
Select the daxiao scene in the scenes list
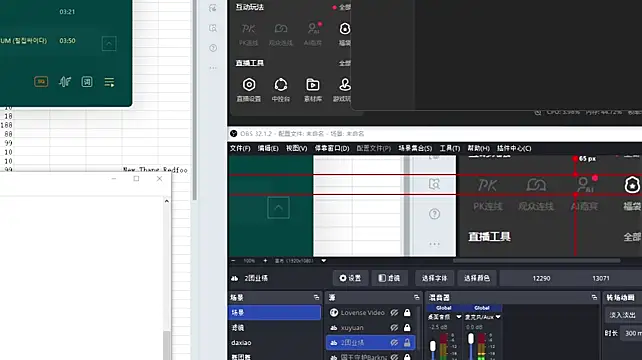(274, 342)
